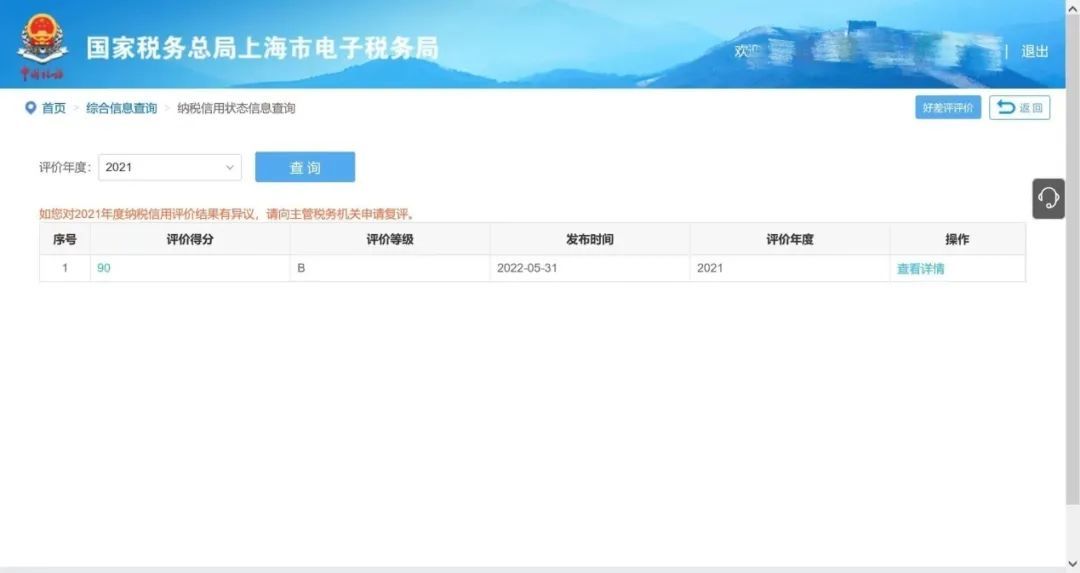
Task: Expand the 评价年度 year dropdown
Action: pyautogui.click(x=169, y=167)
